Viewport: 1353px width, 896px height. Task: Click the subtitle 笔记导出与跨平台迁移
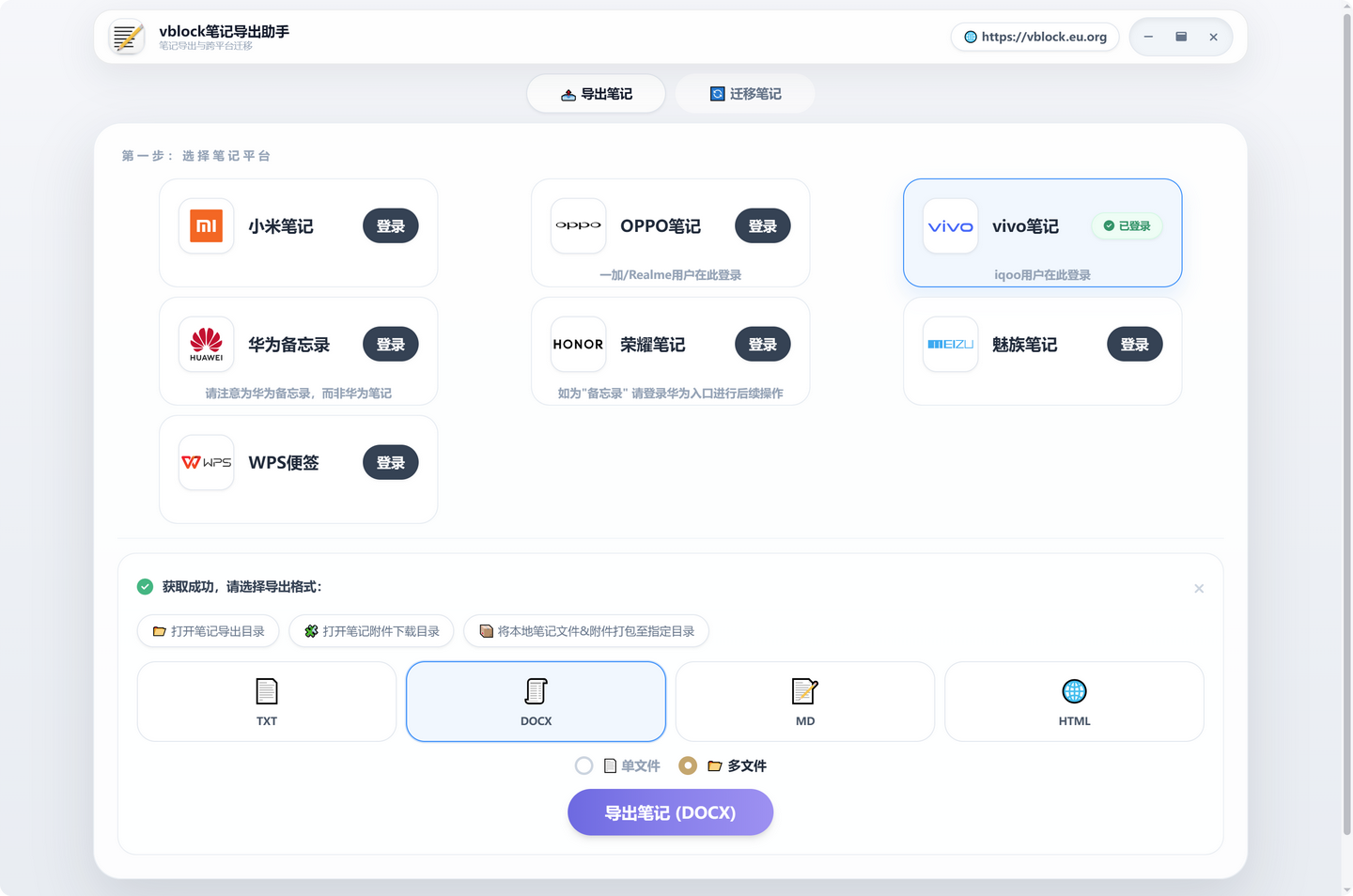click(x=206, y=46)
